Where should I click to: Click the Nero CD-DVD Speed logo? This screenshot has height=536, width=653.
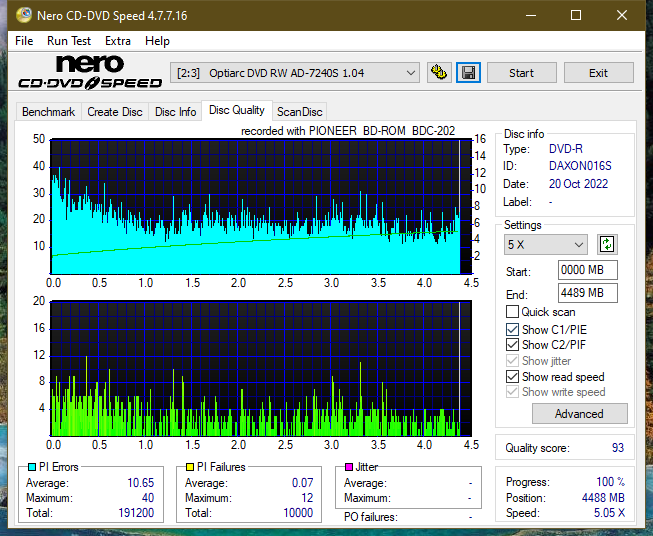[x=90, y=72]
